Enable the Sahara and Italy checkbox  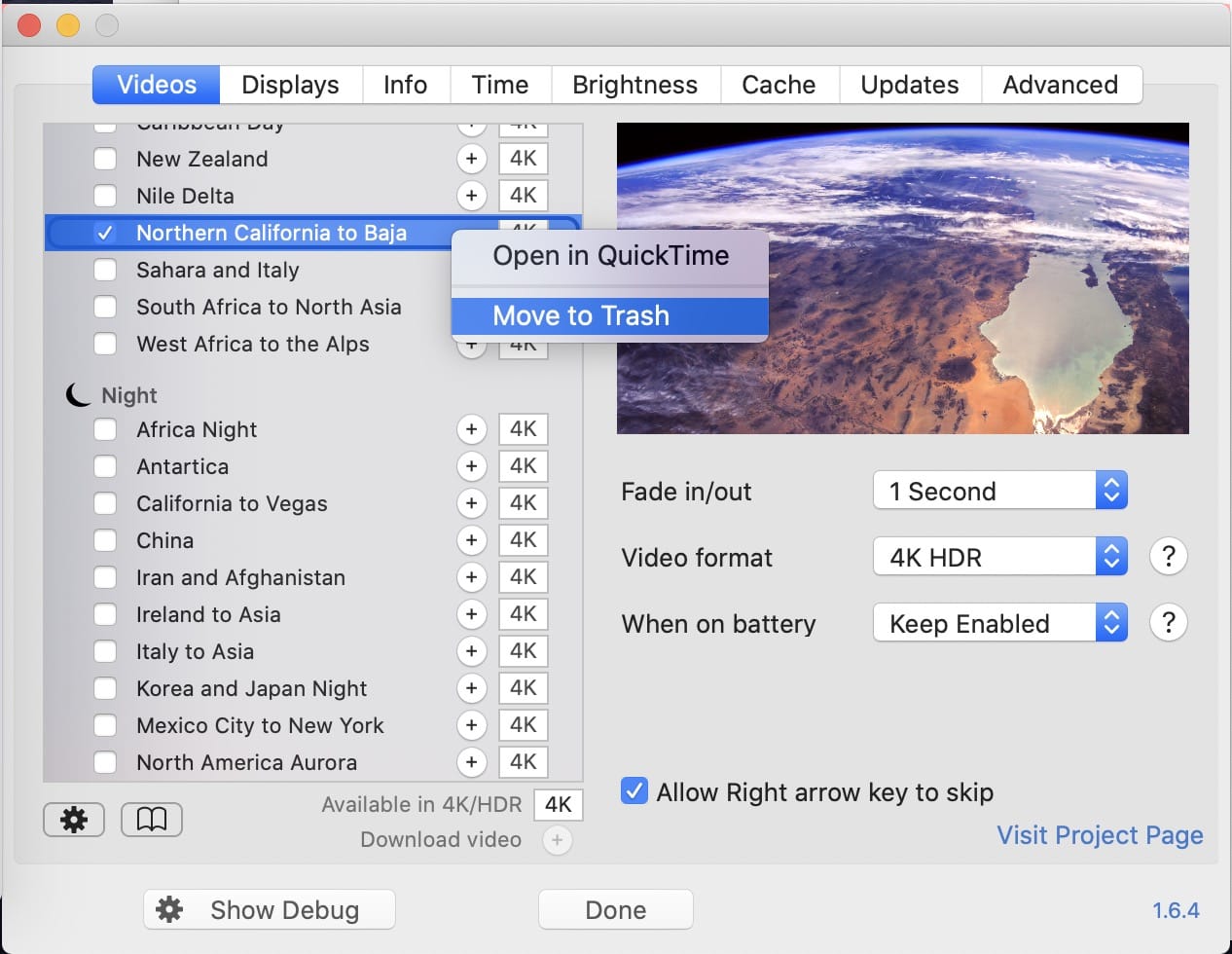(x=105, y=270)
